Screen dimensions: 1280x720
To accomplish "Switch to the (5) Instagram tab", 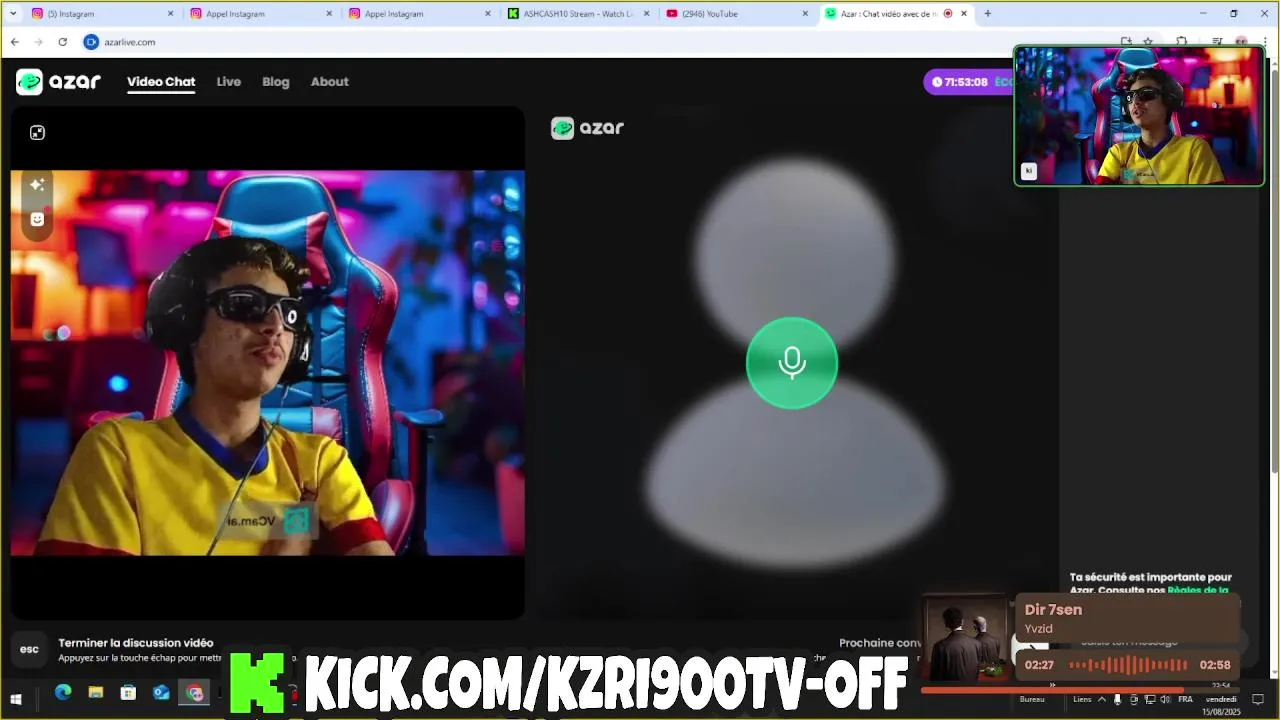I will 101,14.
